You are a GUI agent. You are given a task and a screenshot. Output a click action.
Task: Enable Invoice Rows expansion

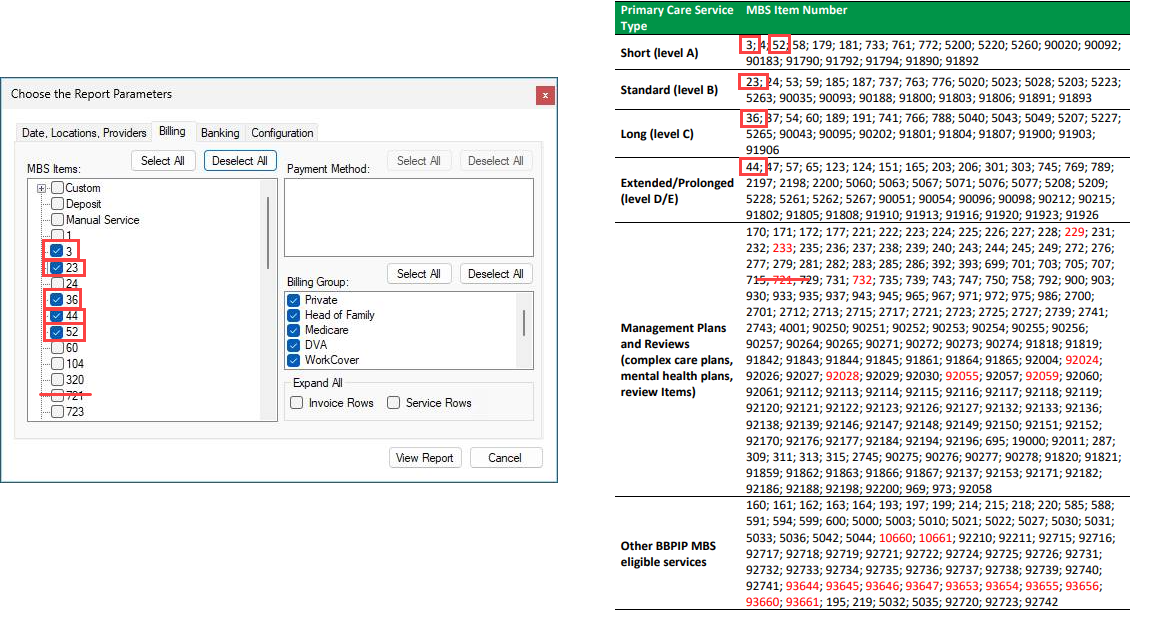pos(297,403)
